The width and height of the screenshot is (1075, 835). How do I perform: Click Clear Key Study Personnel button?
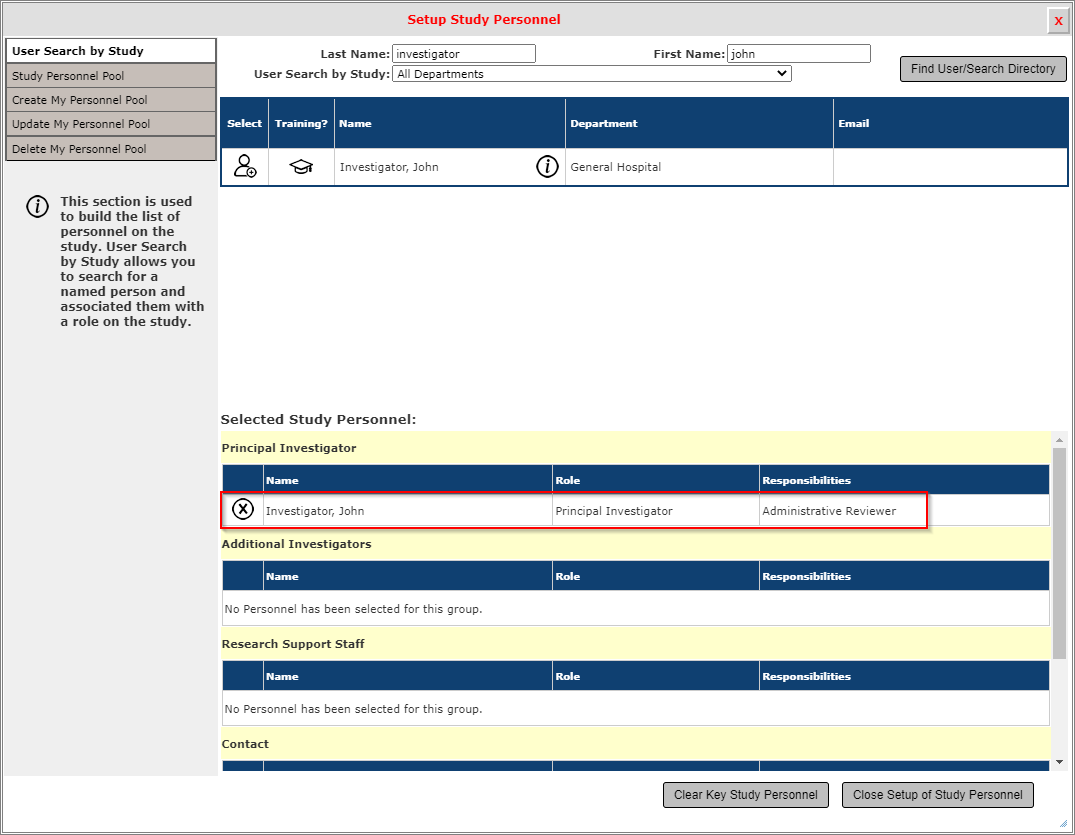coord(745,795)
